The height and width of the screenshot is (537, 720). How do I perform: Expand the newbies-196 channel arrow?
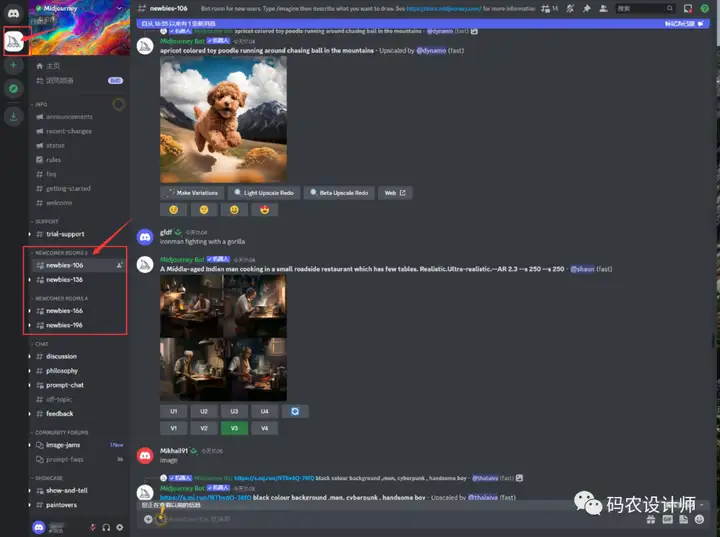tap(30, 325)
